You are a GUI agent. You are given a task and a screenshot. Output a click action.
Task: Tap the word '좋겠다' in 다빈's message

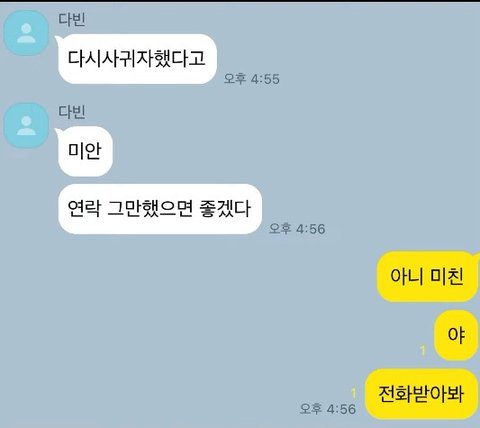225,209
